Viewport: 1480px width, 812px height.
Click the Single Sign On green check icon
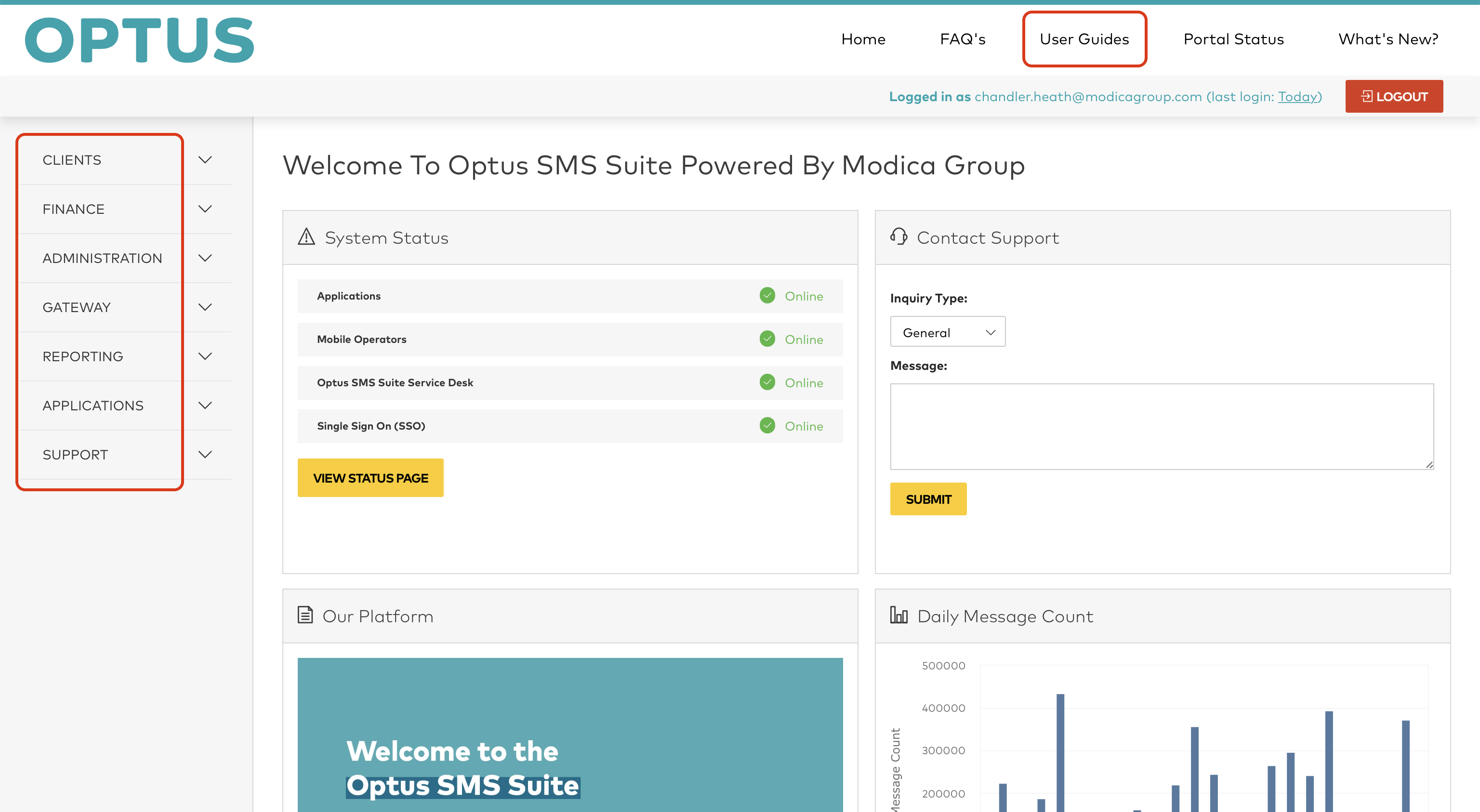[x=767, y=426]
